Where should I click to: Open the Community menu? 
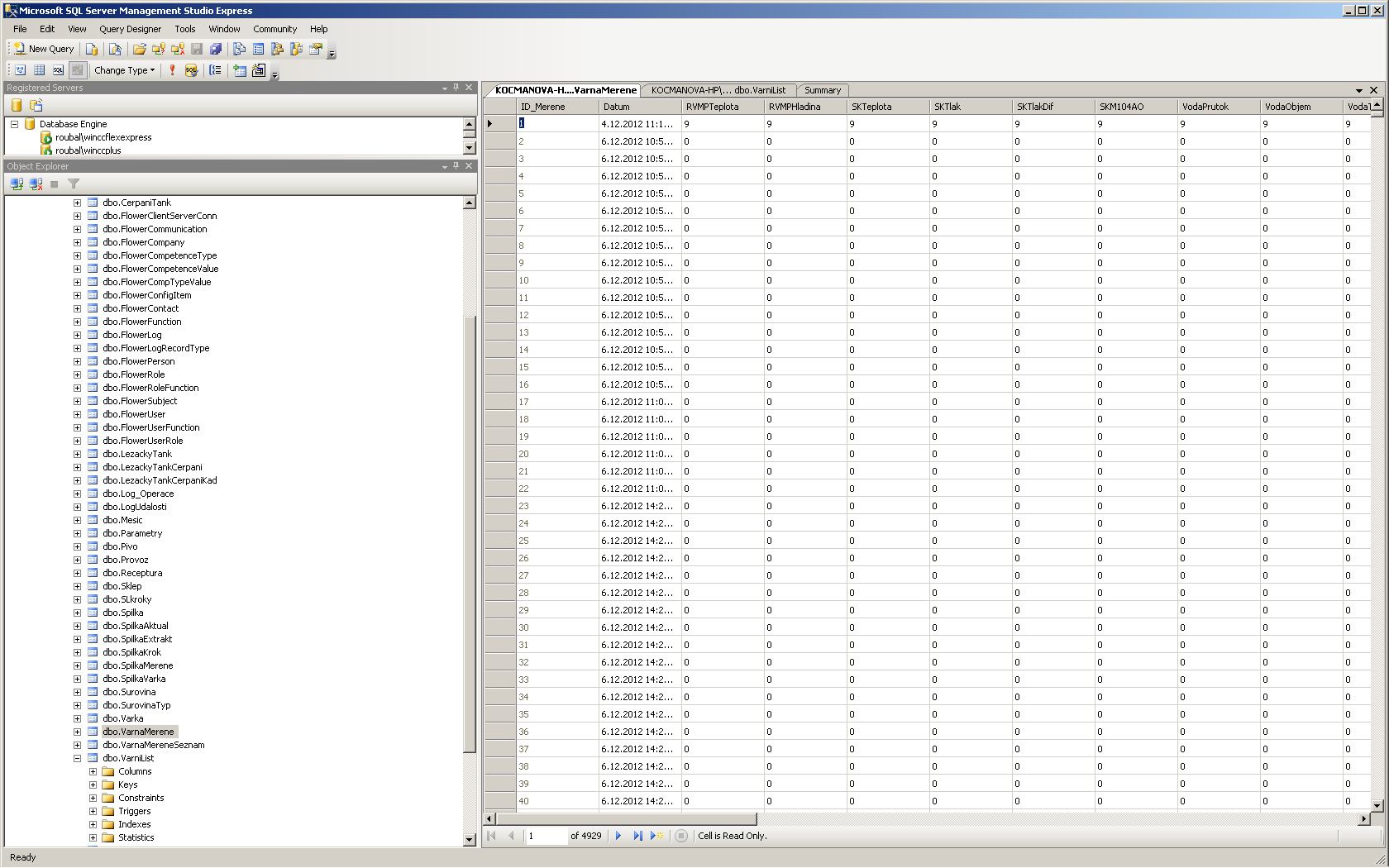[274, 29]
